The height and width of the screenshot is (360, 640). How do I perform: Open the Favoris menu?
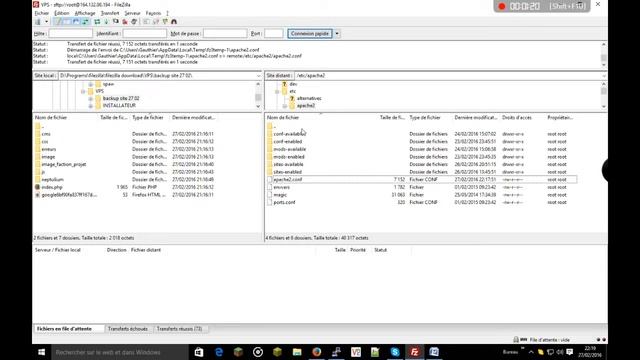click(x=153, y=13)
